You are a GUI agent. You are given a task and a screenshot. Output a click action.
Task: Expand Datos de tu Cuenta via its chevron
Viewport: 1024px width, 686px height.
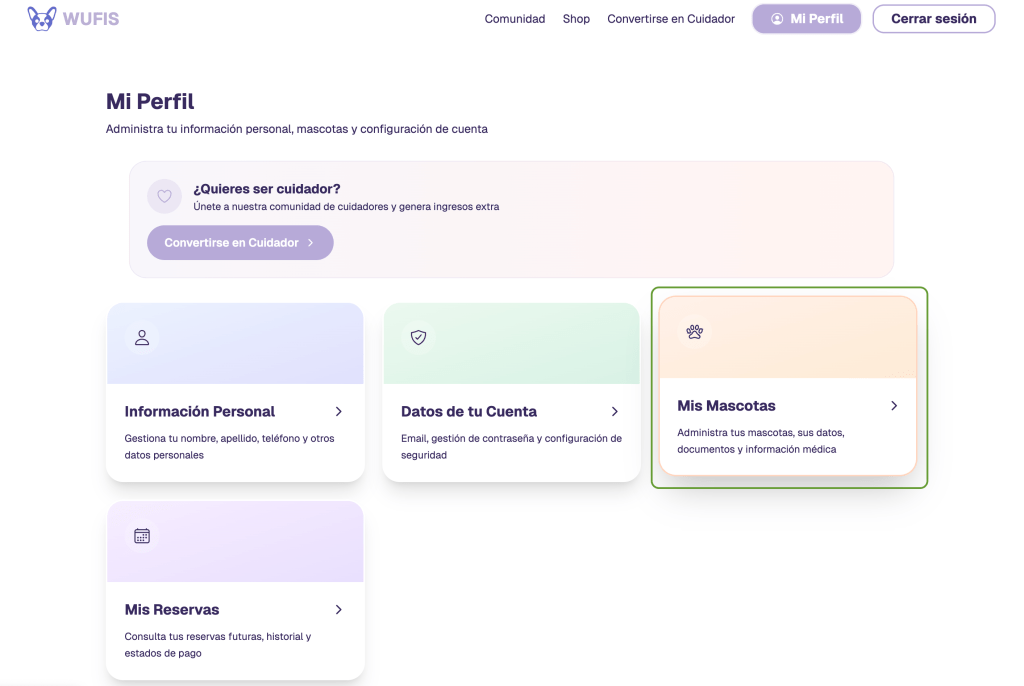pyautogui.click(x=615, y=411)
